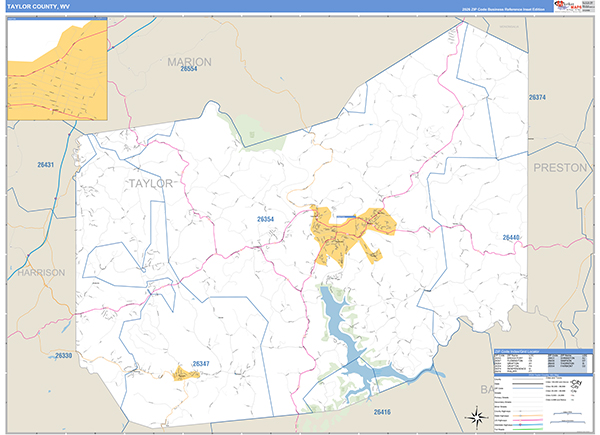Select the MARION county label
600x435 pixels.
click(189, 62)
